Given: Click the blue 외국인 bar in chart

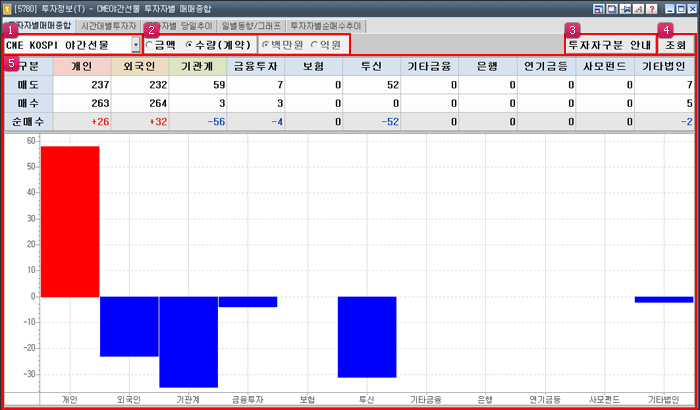Looking at the screenshot, I should 129,326.
